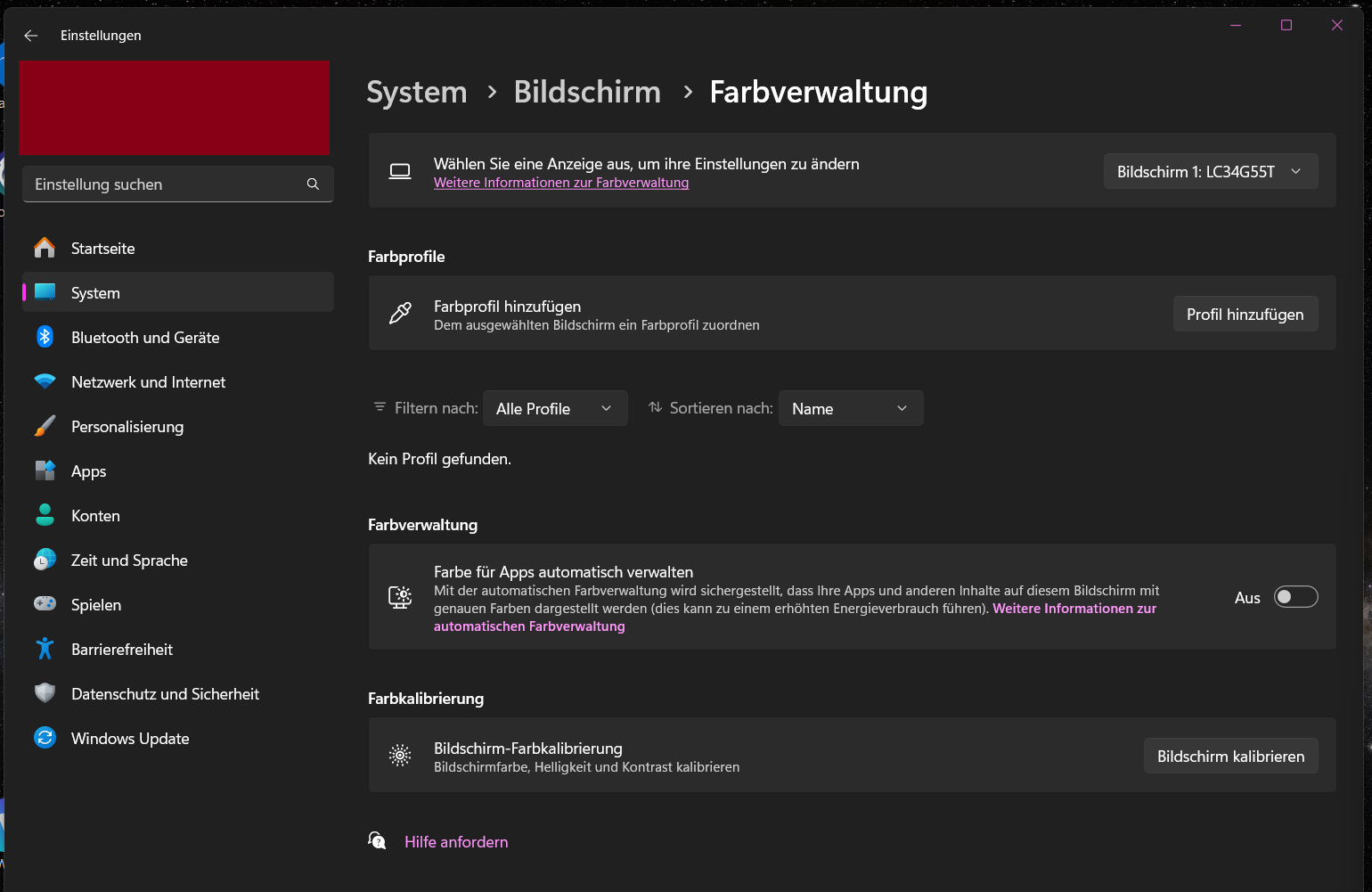Image resolution: width=1372 pixels, height=892 pixels.
Task: Select the Spielen controller icon
Action: (45, 604)
